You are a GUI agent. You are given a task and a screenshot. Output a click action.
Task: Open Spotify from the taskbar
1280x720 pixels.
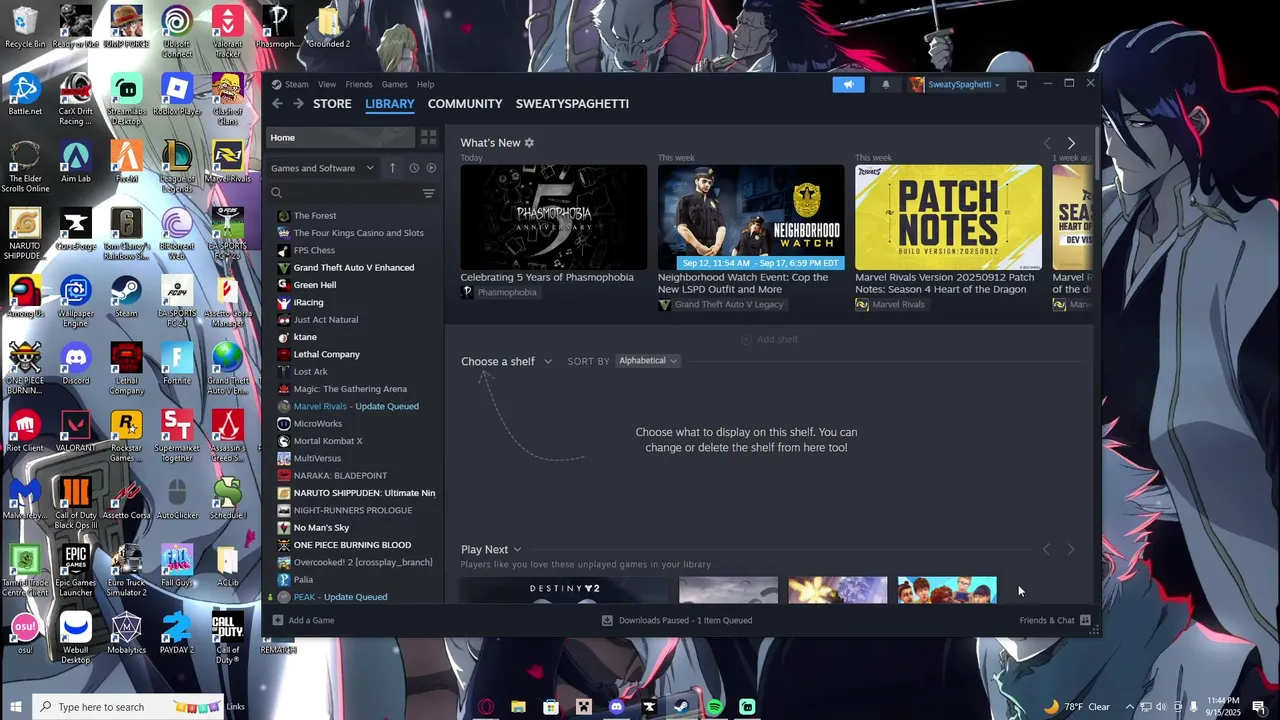pyautogui.click(x=715, y=707)
